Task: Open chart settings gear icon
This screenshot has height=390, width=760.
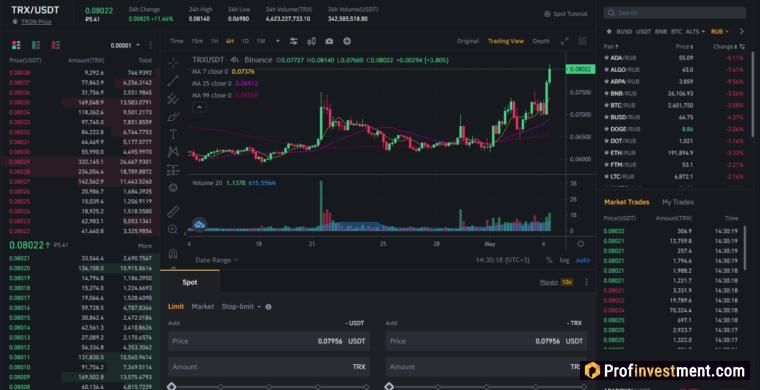Action: [581, 244]
